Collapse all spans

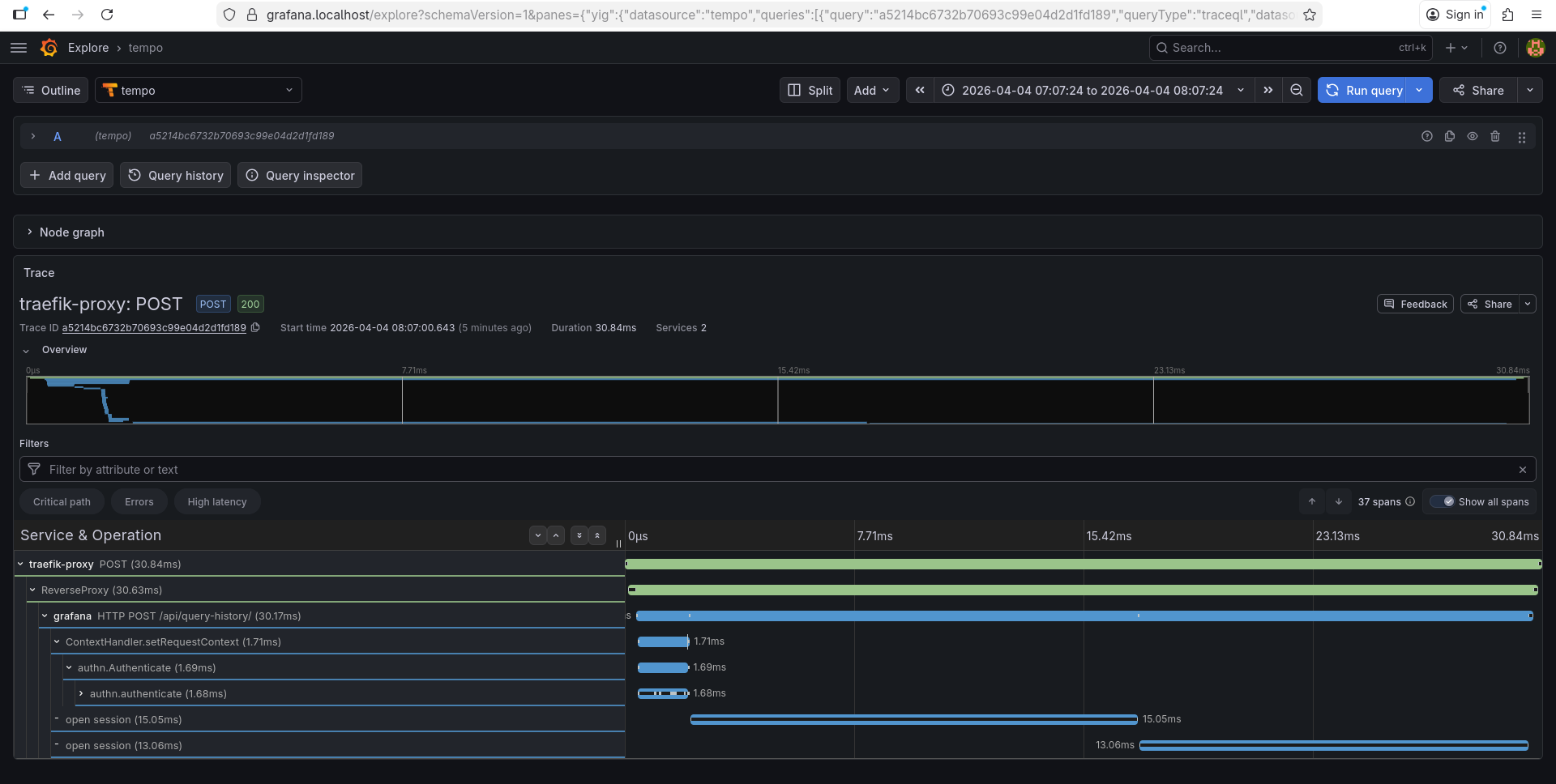[x=597, y=535]
